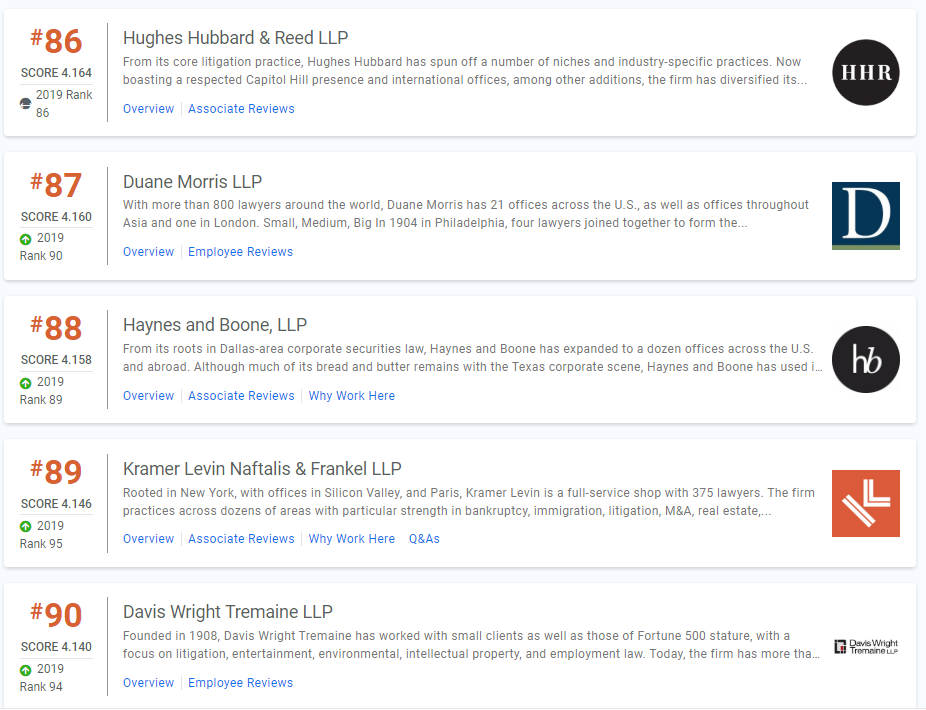
Task: View Overview for Duane Morris
Action: click(x=148, y=252)
